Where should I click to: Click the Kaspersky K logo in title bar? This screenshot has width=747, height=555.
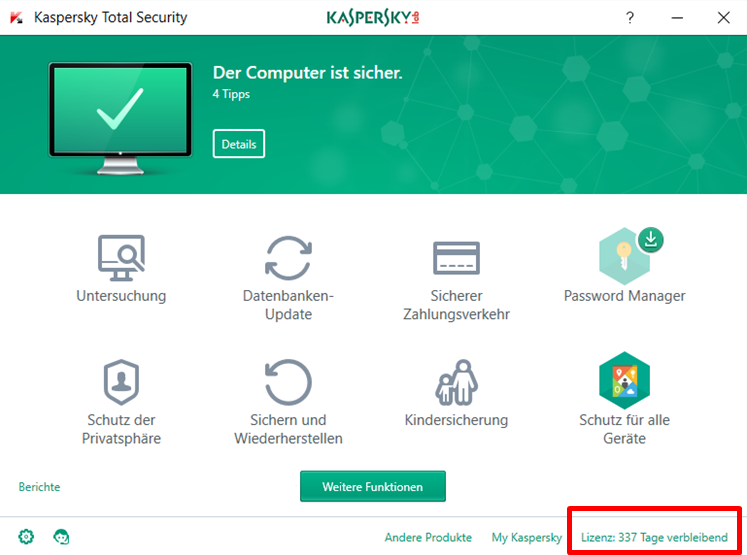coord(17,18)
